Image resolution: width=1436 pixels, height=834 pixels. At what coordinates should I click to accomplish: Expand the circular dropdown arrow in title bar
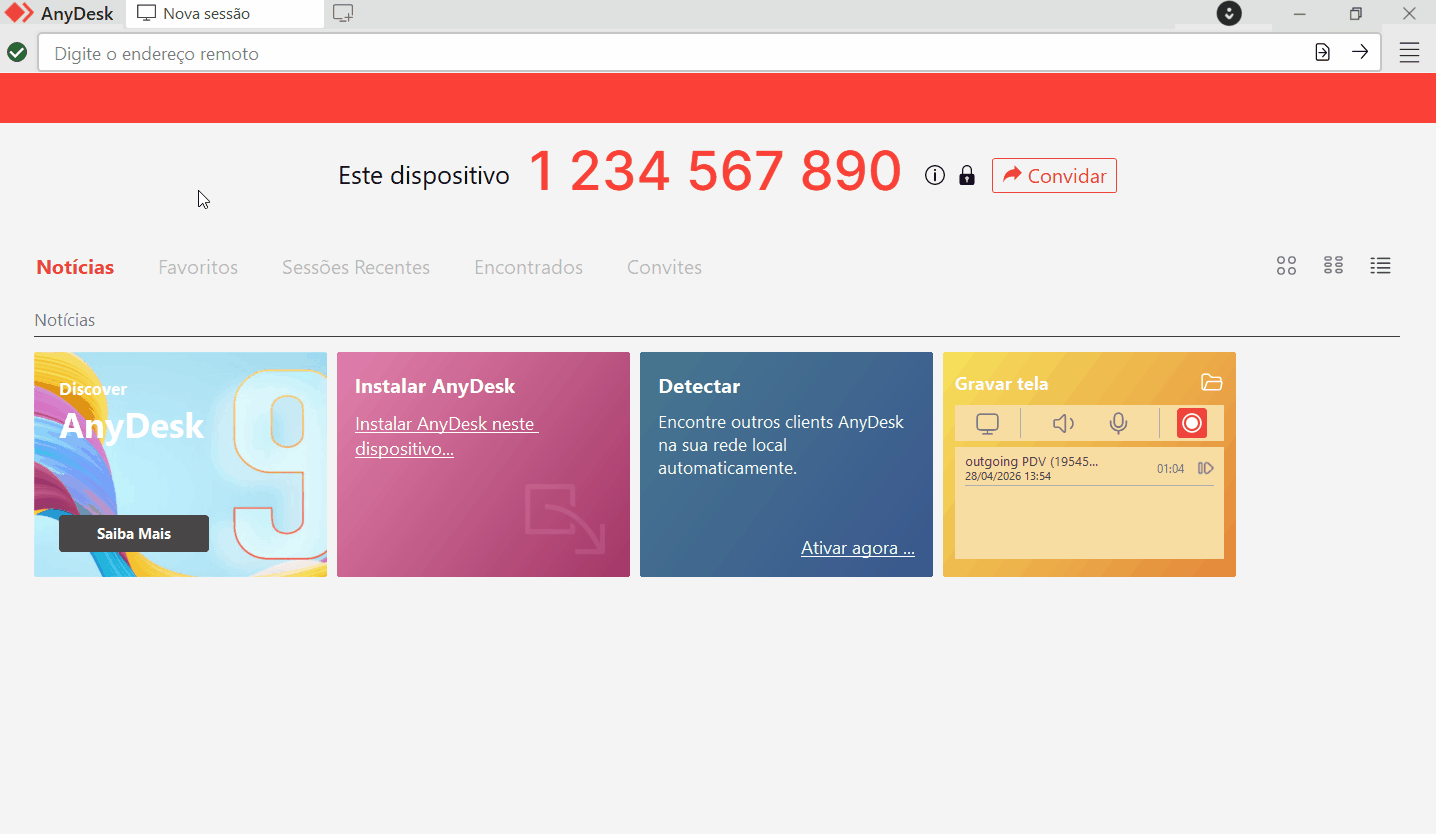(1229, 14)
